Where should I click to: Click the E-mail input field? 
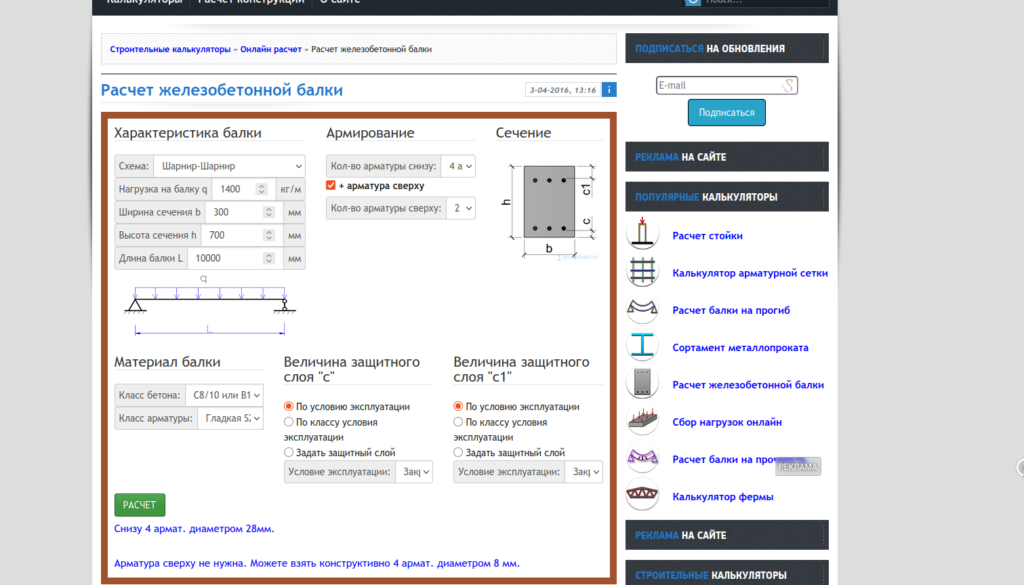(x=718, y=86)
